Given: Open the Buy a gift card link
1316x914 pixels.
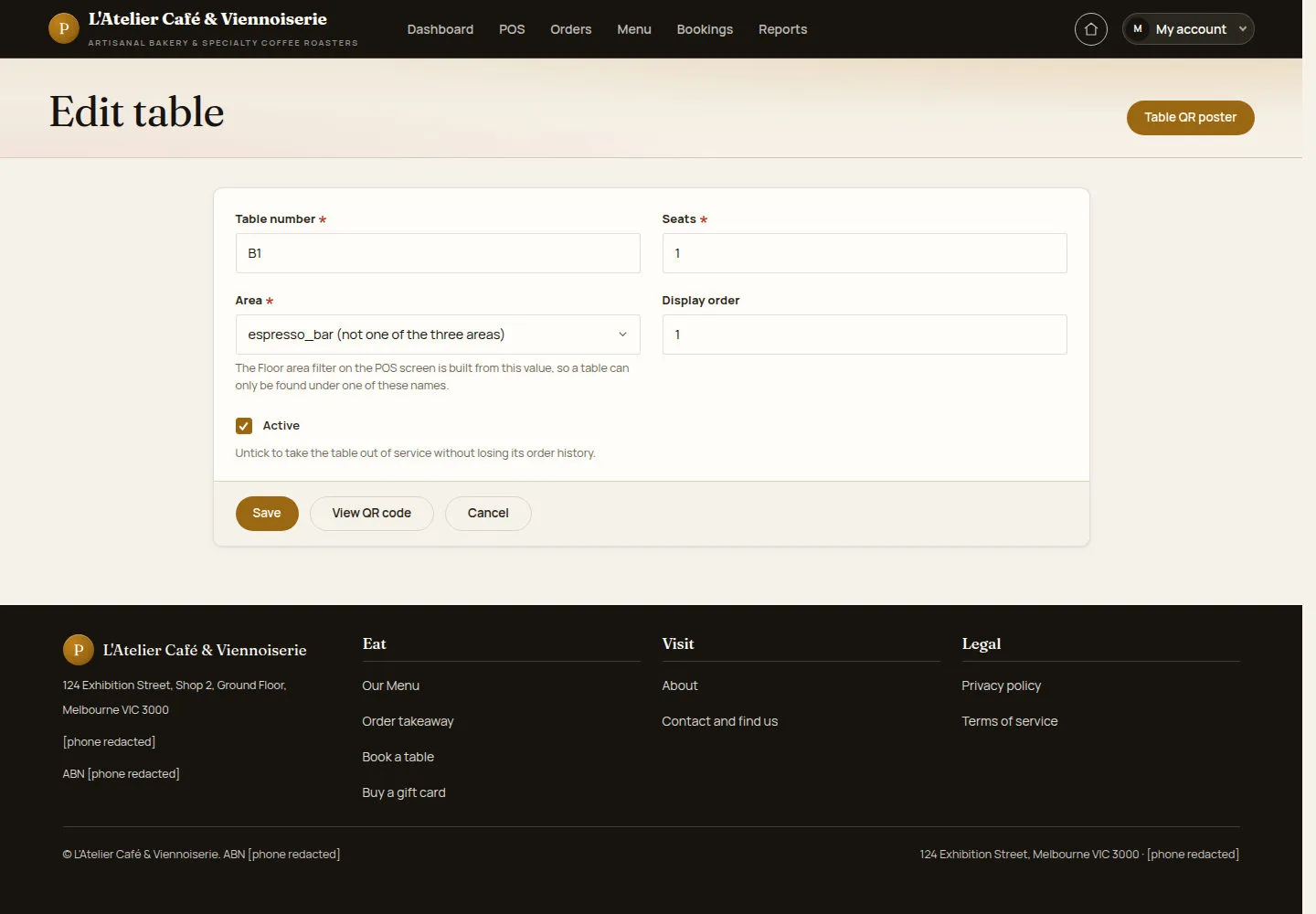Looking at the screenshot, I should pyautogui.click(x=404, y=792).
